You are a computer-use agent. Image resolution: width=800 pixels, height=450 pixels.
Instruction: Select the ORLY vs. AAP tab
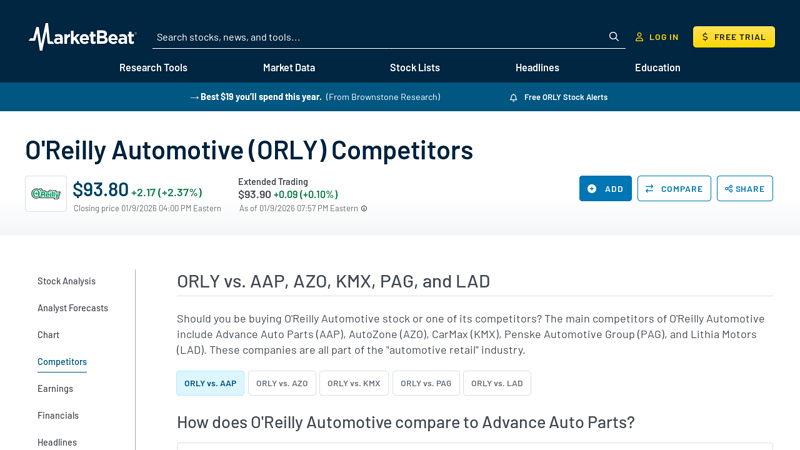point(210,383)
